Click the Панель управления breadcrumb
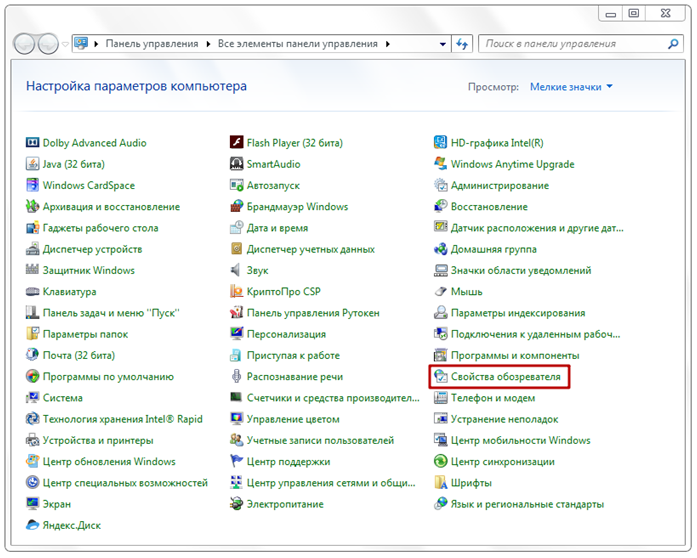This screenshot has width=697, height=558. click(152, 44)
